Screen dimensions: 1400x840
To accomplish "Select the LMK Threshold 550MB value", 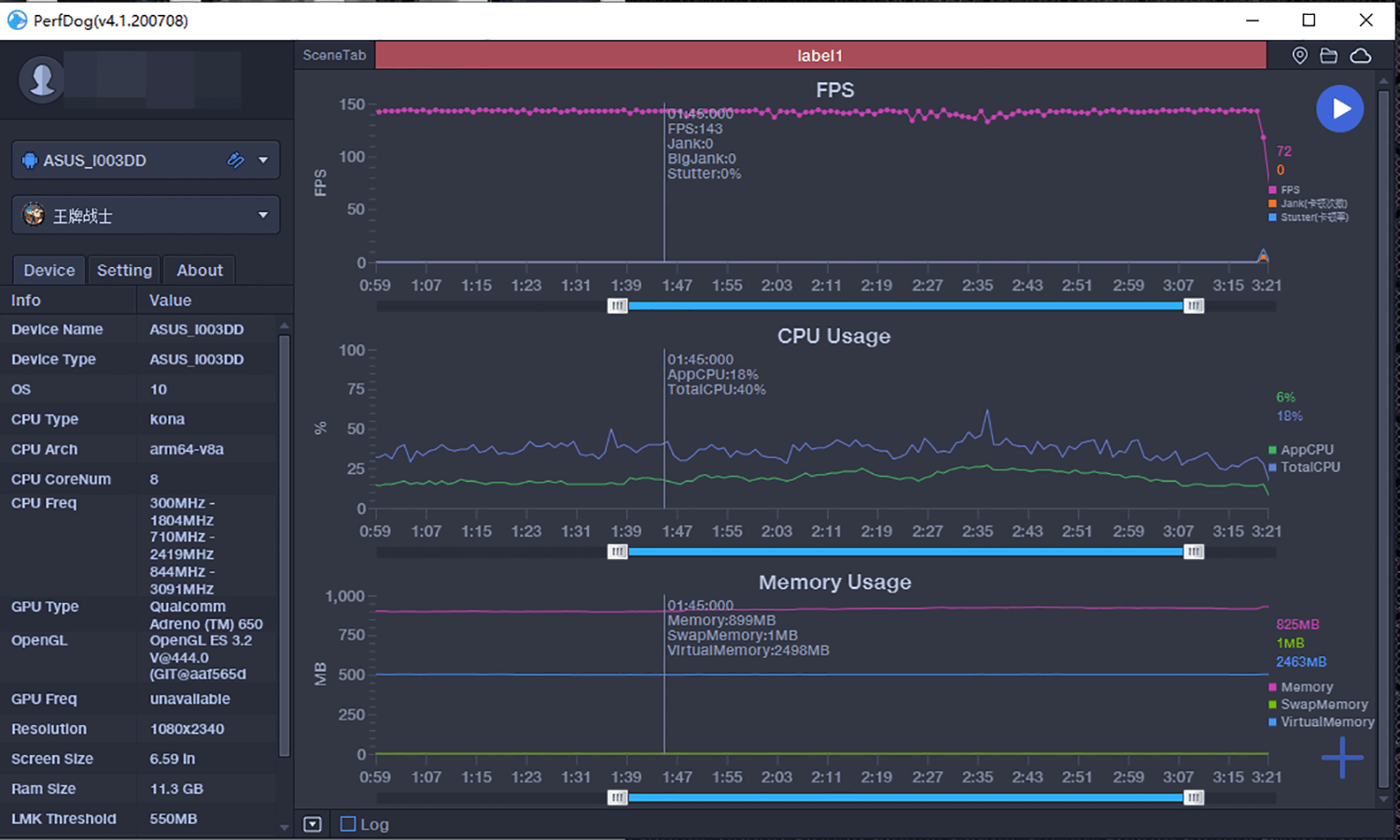I will pyautogui.click(x=174, y=819).
